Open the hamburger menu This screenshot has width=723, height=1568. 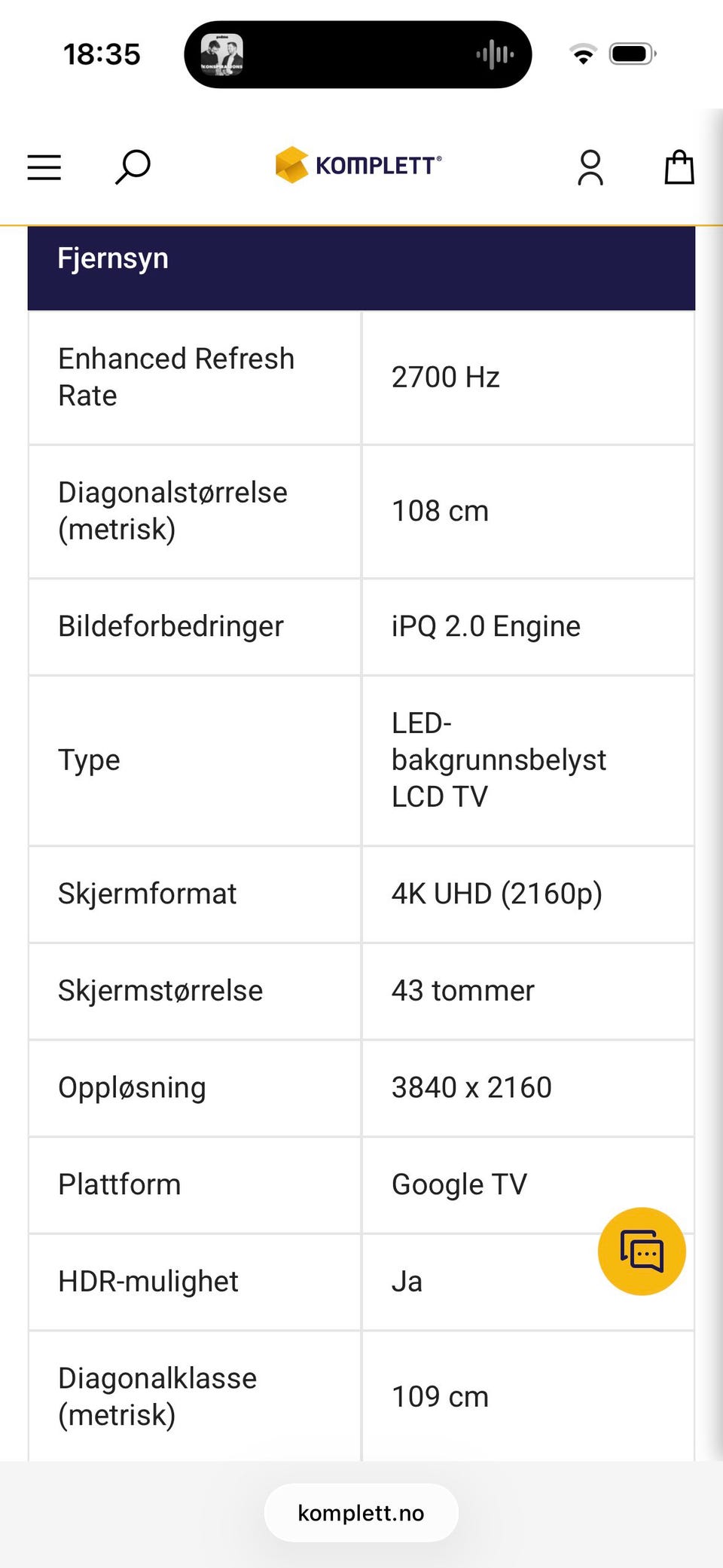[44, 167]
